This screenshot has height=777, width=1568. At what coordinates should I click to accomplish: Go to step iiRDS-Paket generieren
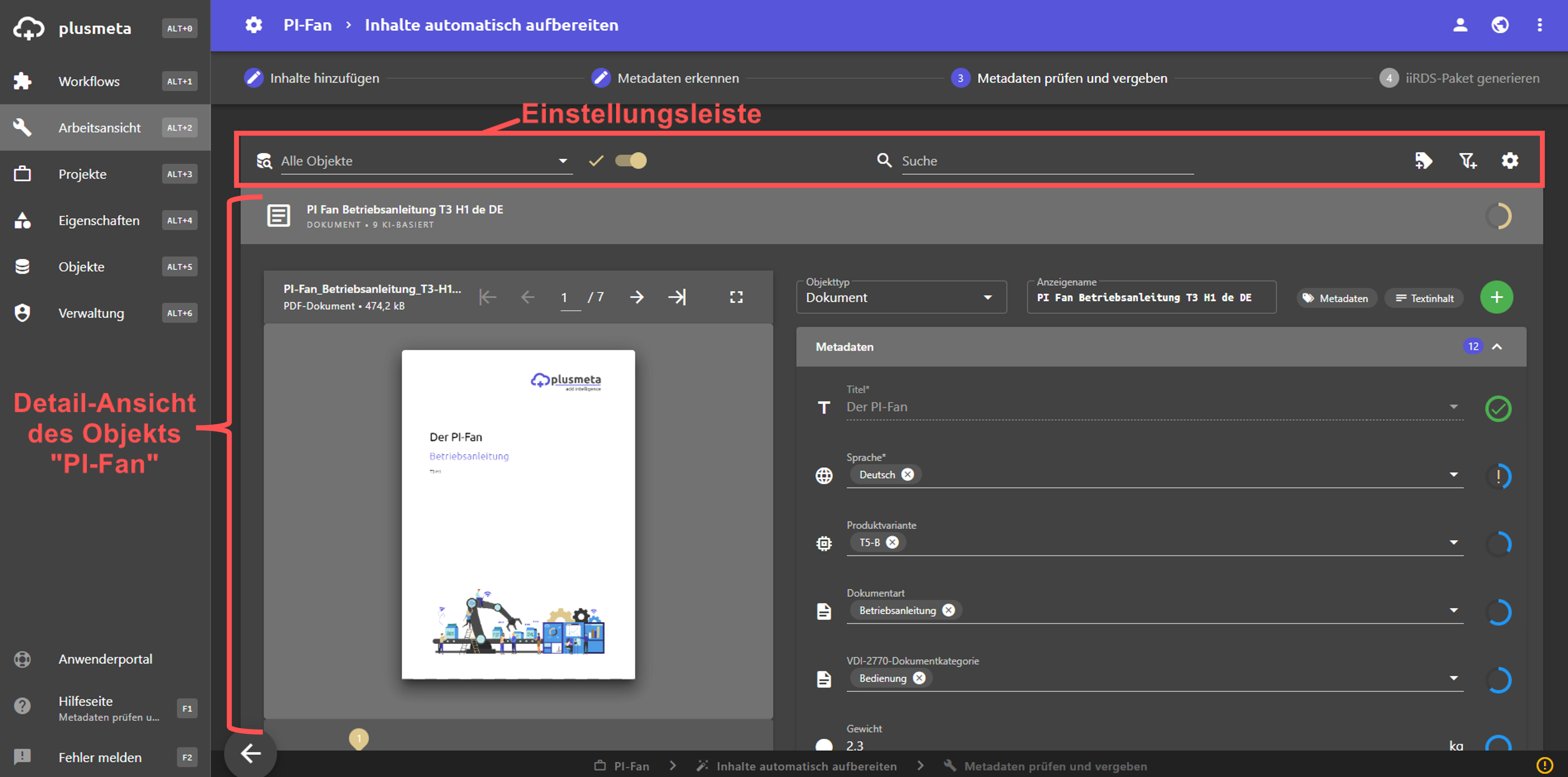point(1460,78)
